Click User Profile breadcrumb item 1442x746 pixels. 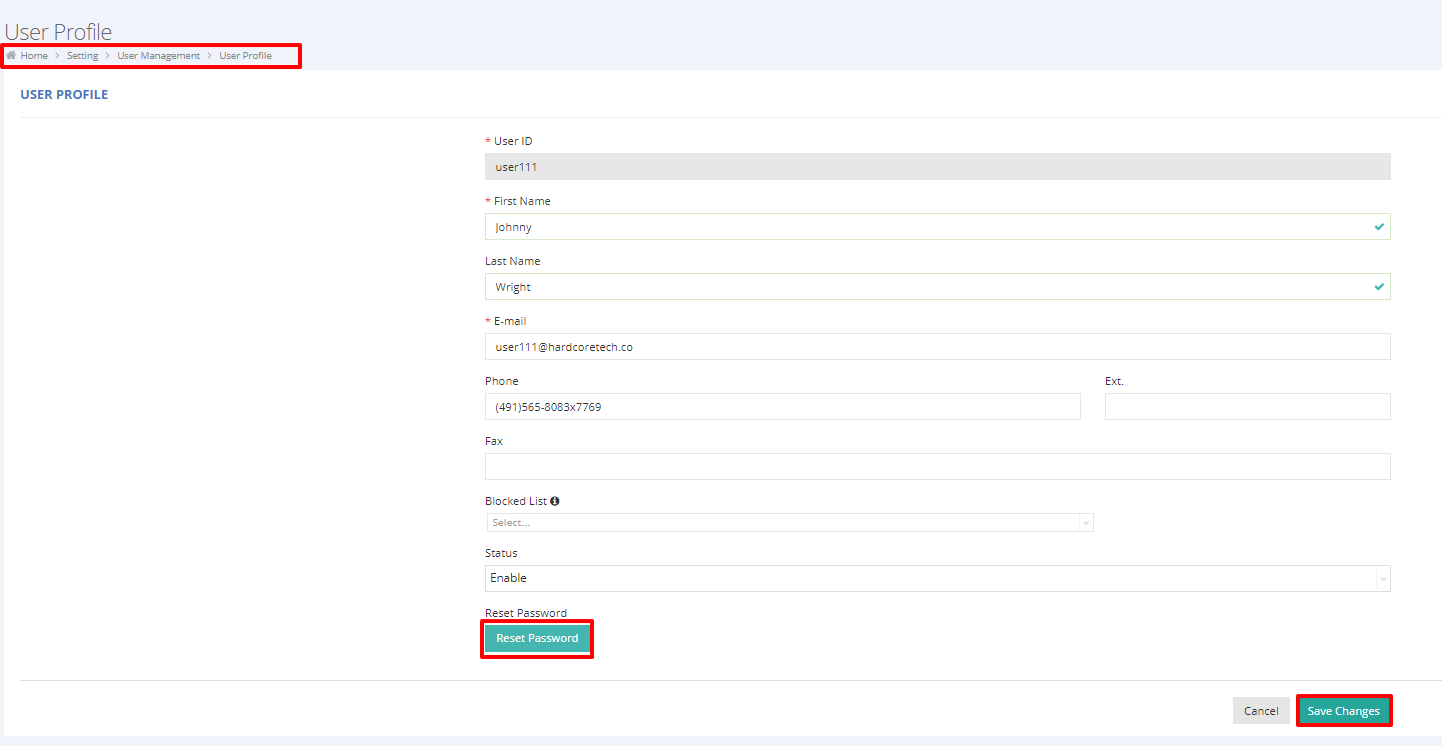coord(245,56)
